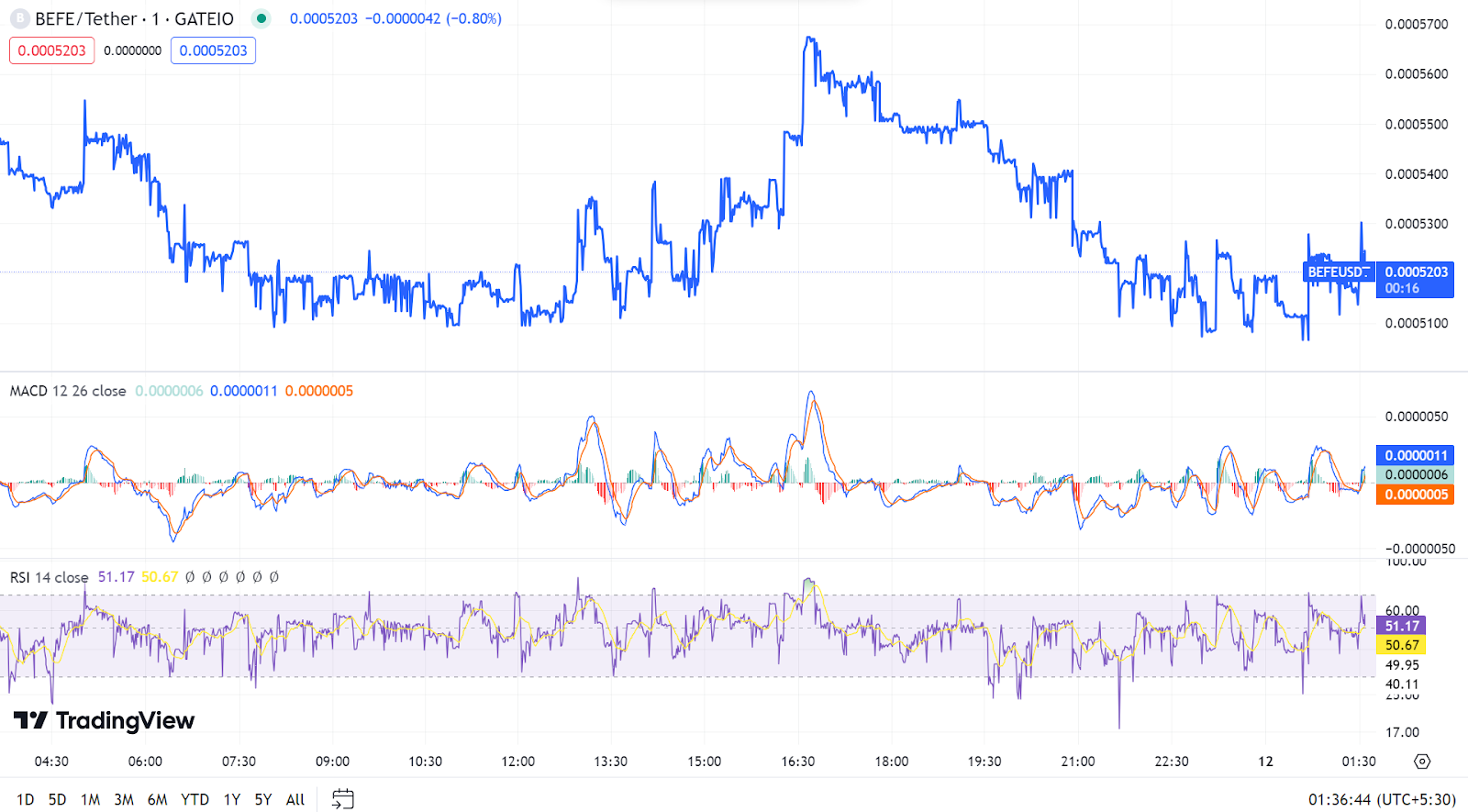
Task: Click the spread value 0.0000000
Action: [132, 50]
